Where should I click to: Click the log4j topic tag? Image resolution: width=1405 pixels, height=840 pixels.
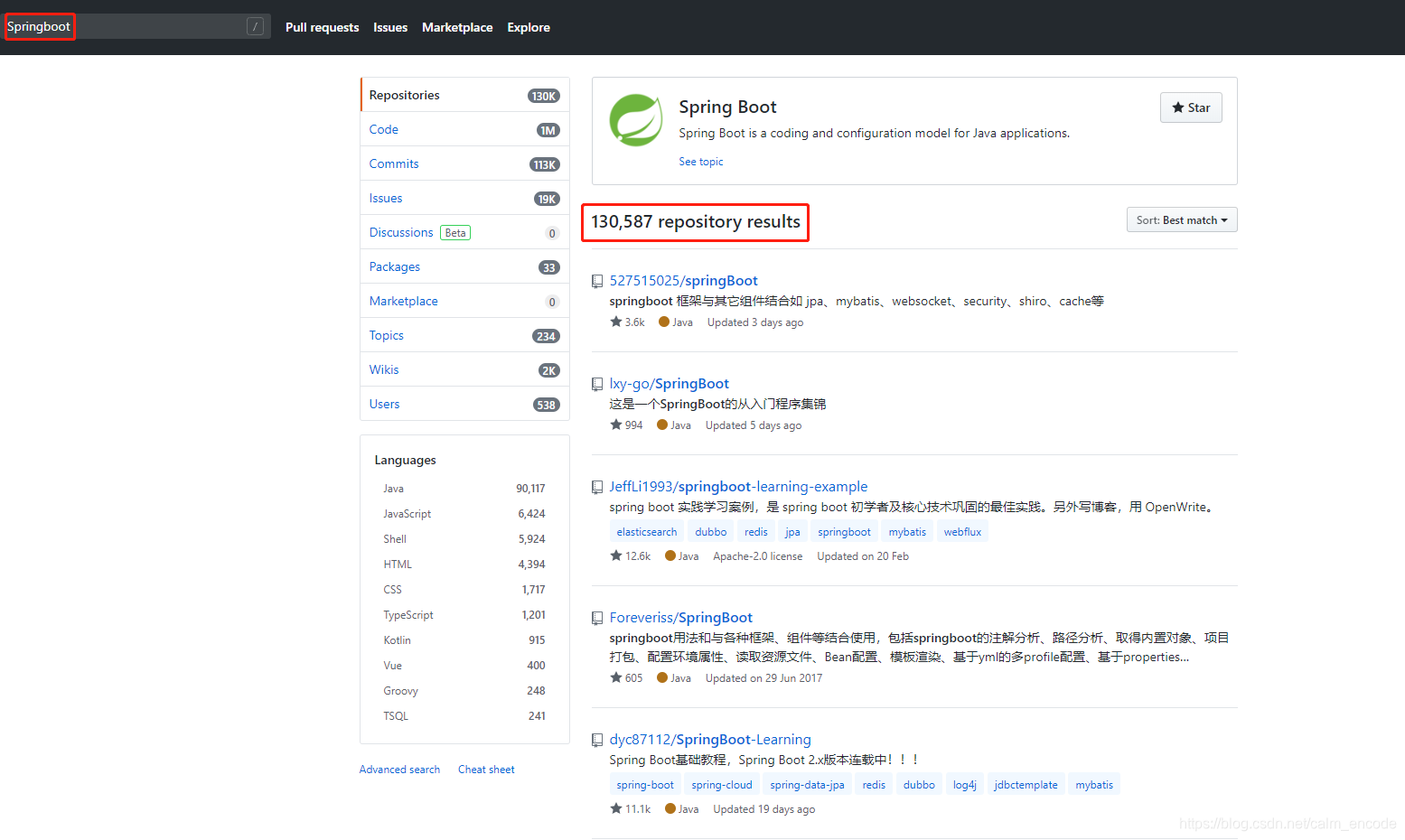[x=964, y=785]
